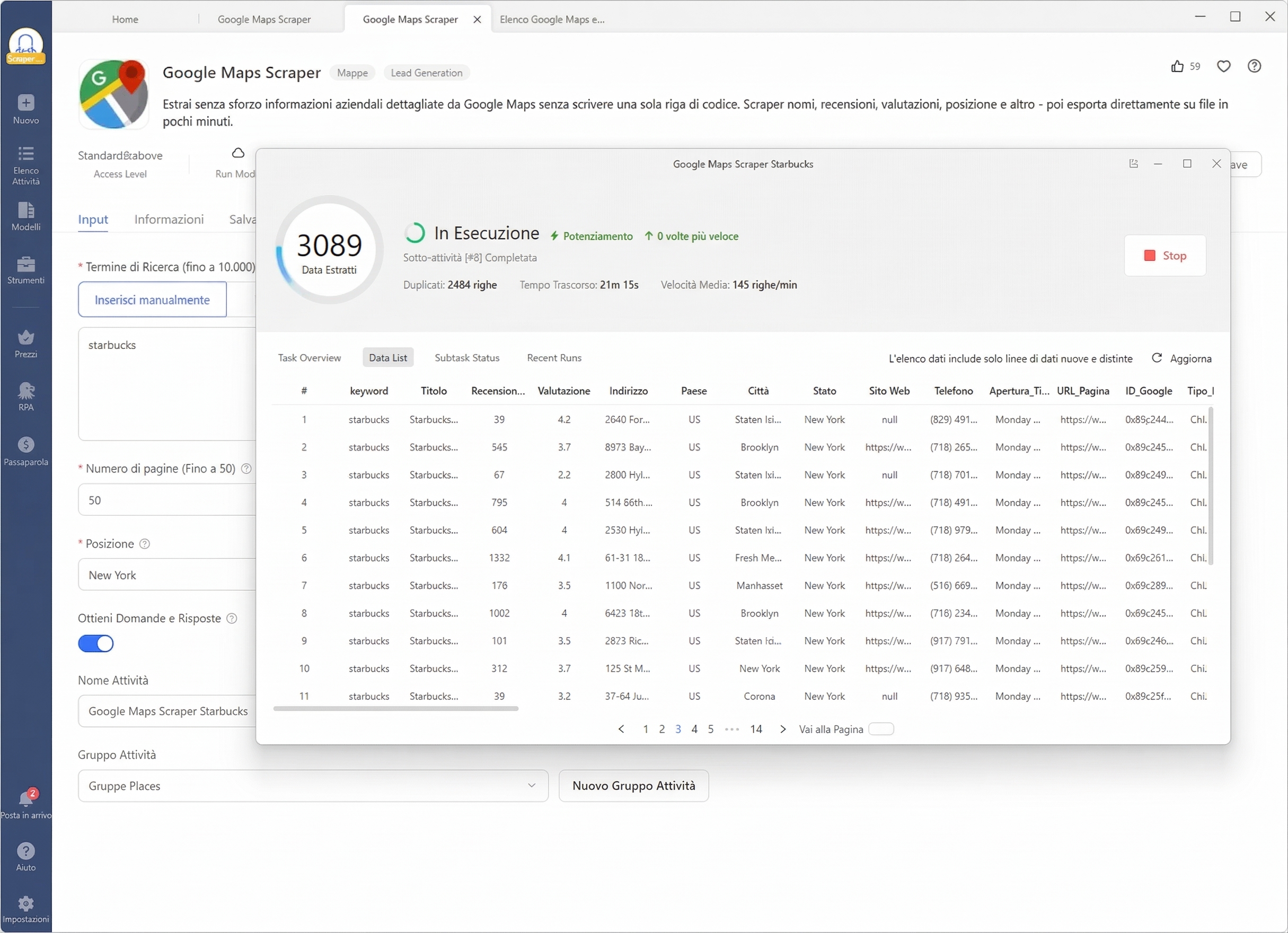Viewport: 1288px width, 933px height.
Task: Go to page 1 of results
Action: click(x=646, y=729)
